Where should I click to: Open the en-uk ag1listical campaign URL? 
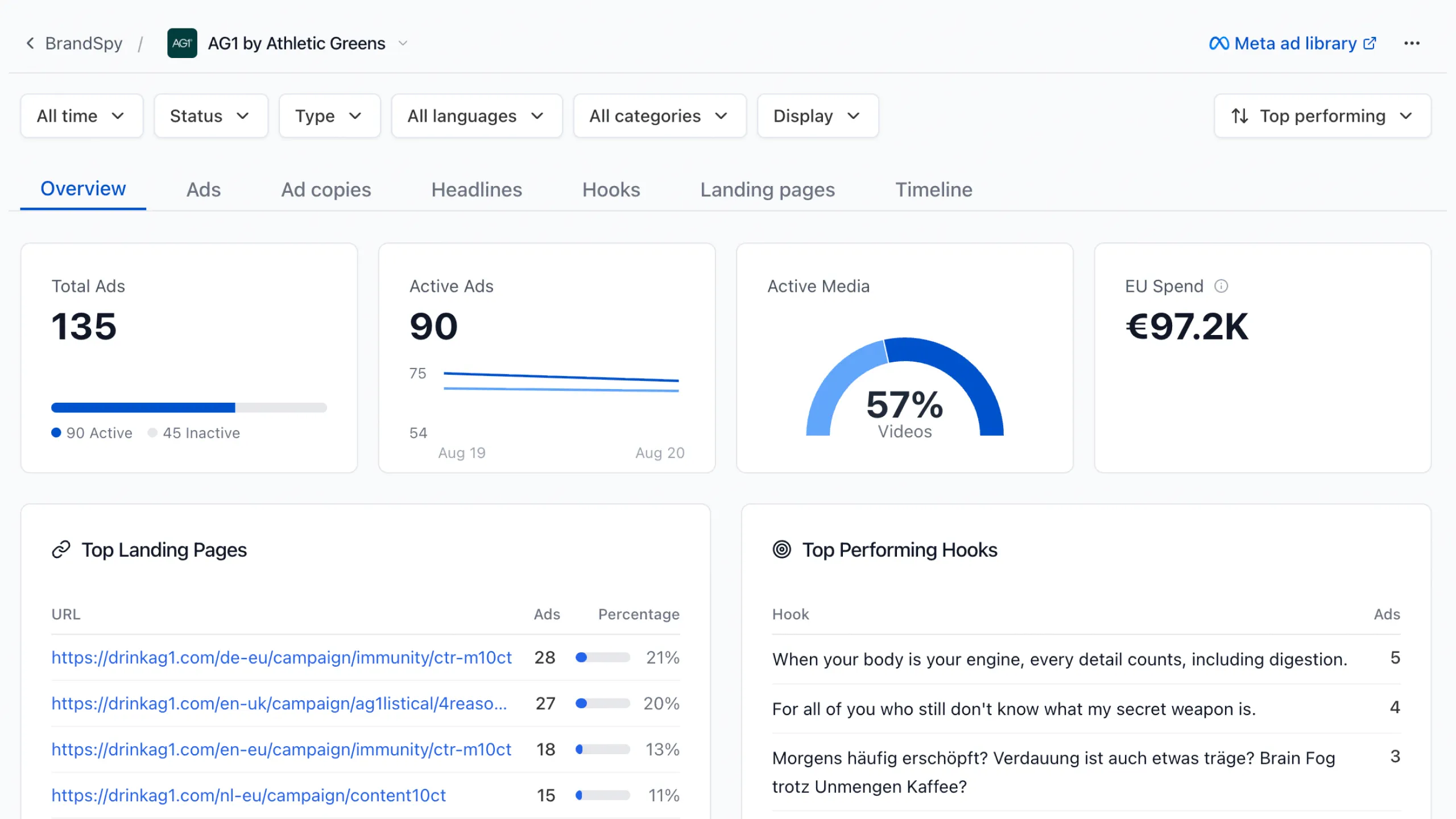pyautogui.click(x=279, y=704)
